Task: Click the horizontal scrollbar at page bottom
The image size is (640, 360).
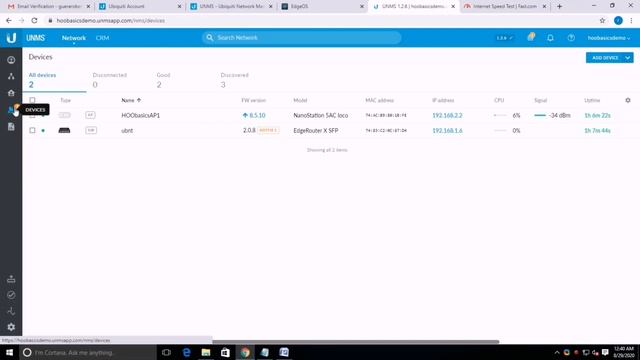Action: point(356,342)
